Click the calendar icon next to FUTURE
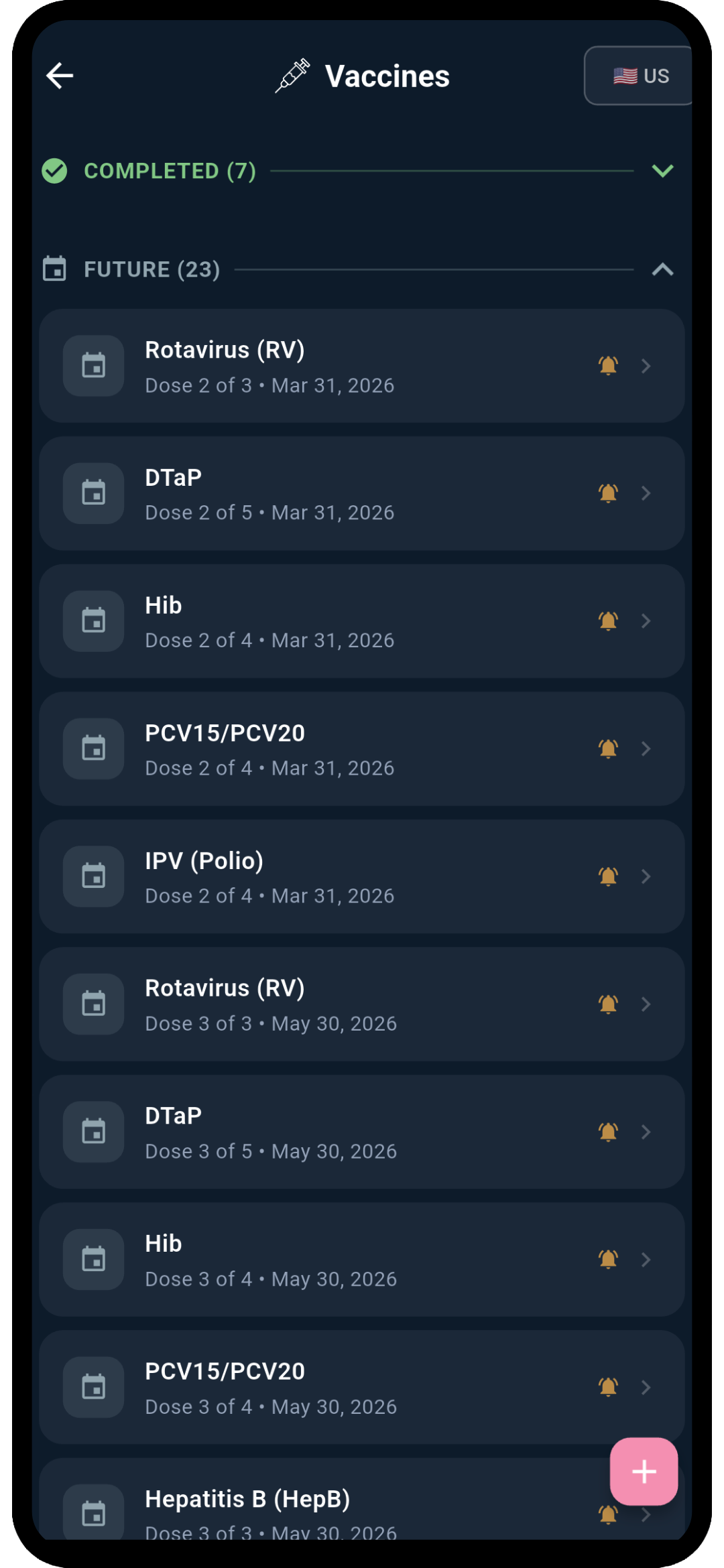Viewport: 724px width, 1568px height. 54,269
